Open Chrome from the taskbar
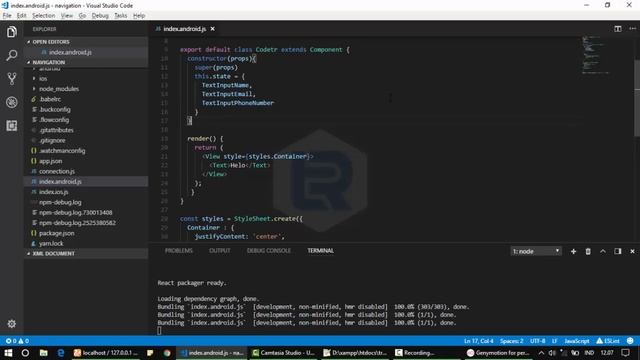The height and width of the screenshot is (360, 640). pyautogui.click(x=167, y=353)
